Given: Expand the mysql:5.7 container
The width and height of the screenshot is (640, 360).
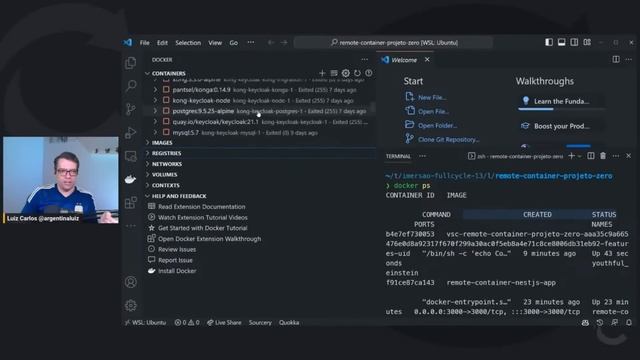Looking at the screenshot, I should 155,132.
